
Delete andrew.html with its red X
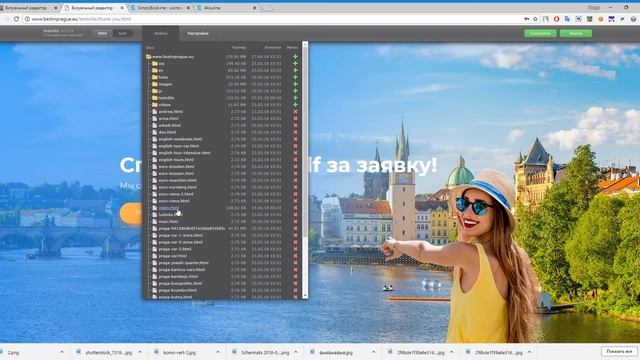(295, 111)
